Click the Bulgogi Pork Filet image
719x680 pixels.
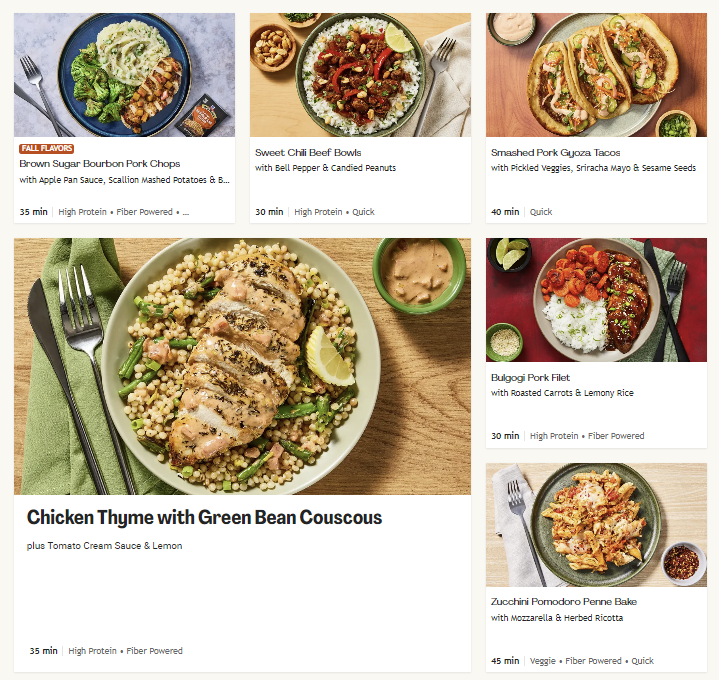596,300
